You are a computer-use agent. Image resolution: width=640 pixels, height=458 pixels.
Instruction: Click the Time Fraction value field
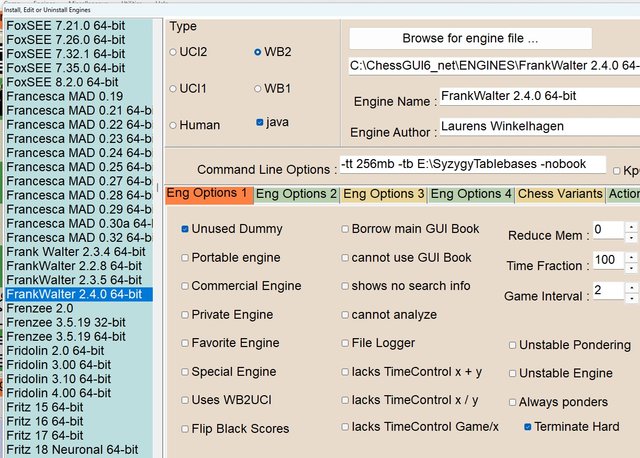pyautogui.click(x=608, y=260)
